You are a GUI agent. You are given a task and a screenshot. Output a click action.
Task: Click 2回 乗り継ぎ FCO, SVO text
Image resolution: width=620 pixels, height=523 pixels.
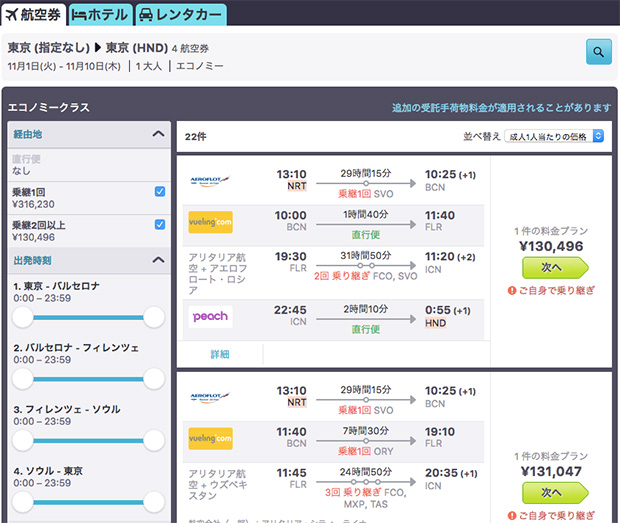click(366, 276)
